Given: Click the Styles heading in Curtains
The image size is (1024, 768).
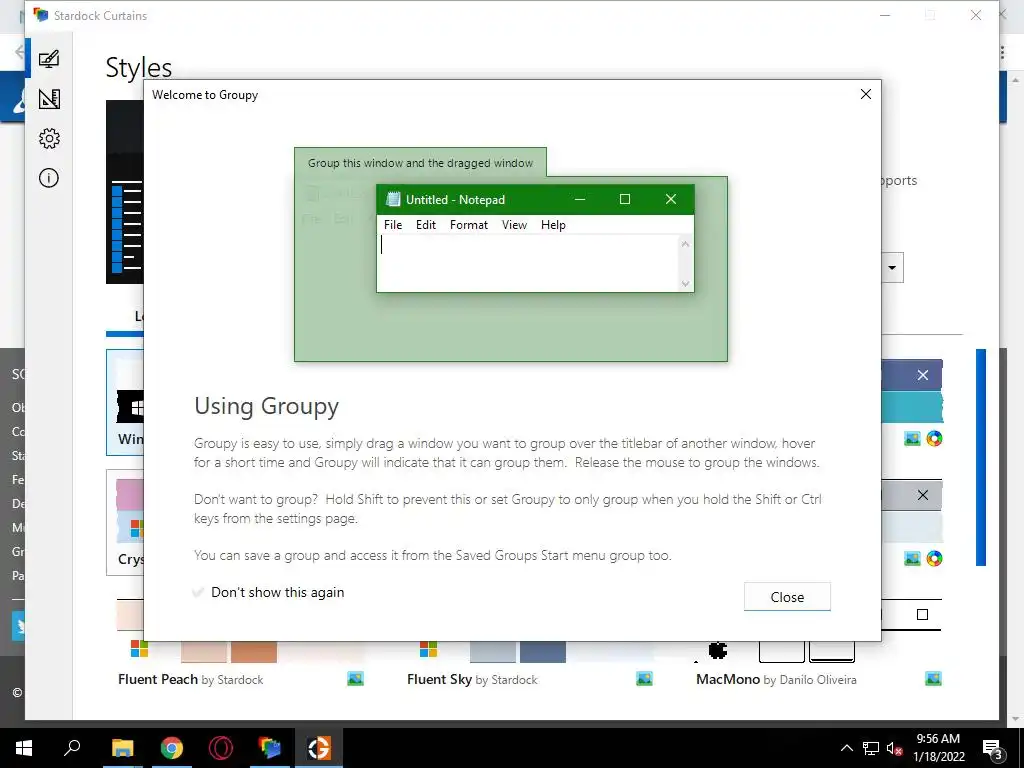Looking at the screenshot, I should coord(138,68).
